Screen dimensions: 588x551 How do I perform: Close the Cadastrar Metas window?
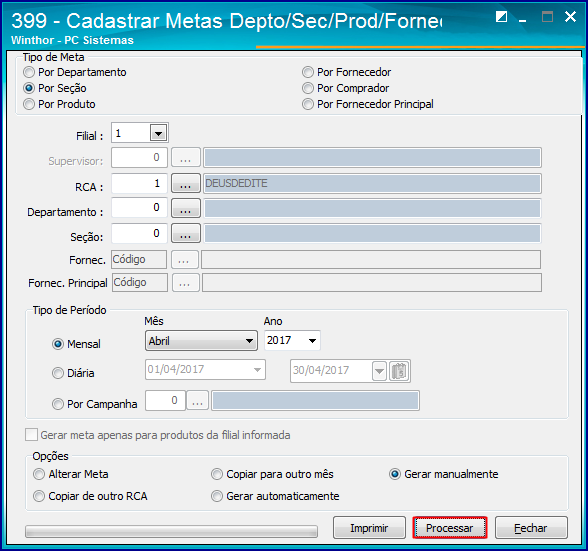coord(570,17)
